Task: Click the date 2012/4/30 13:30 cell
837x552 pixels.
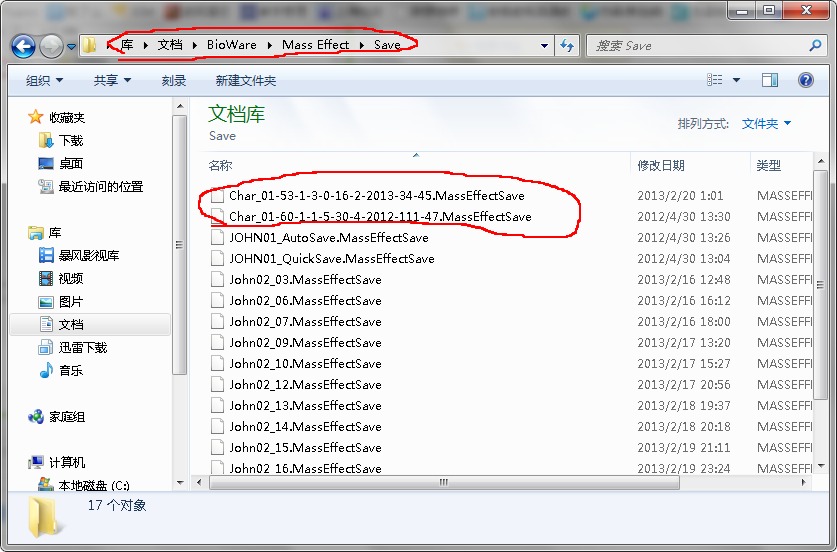Action: click(x=684, y=217)
